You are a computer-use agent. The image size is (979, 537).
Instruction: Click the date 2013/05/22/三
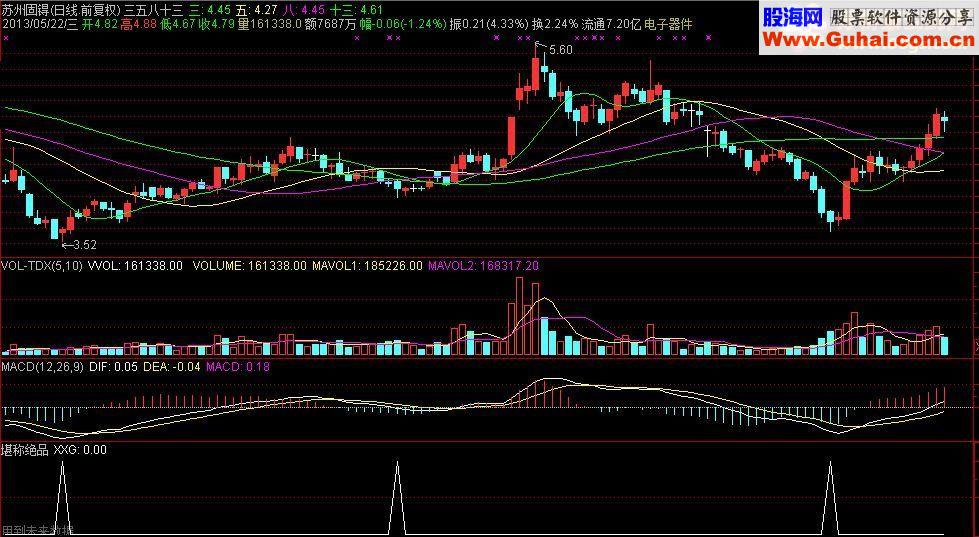point(39,25)
